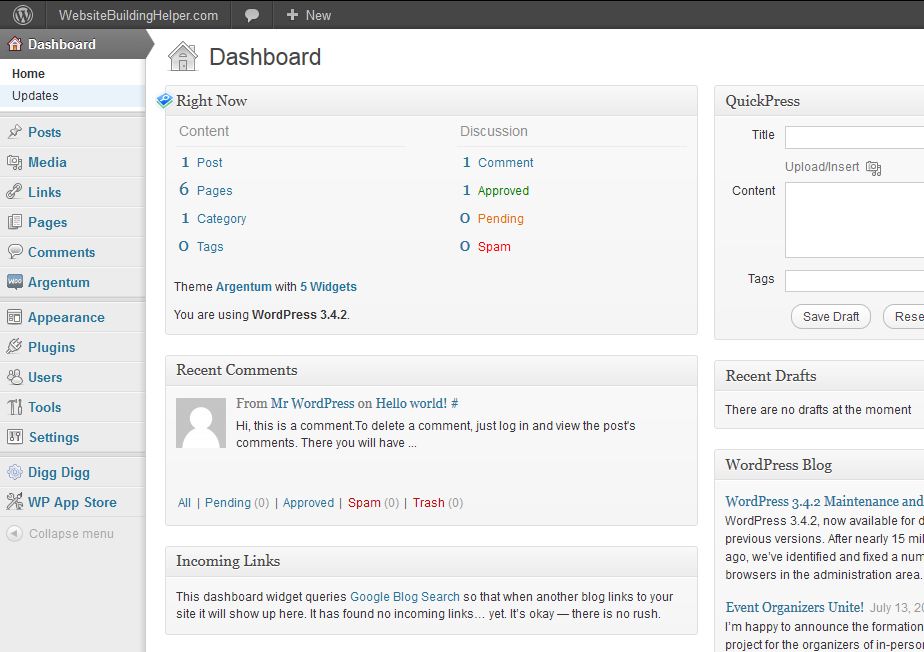This screenshot has height=652, width=924.
Task: Click the Collapse menu arrow icon
Action: point(15,534)
